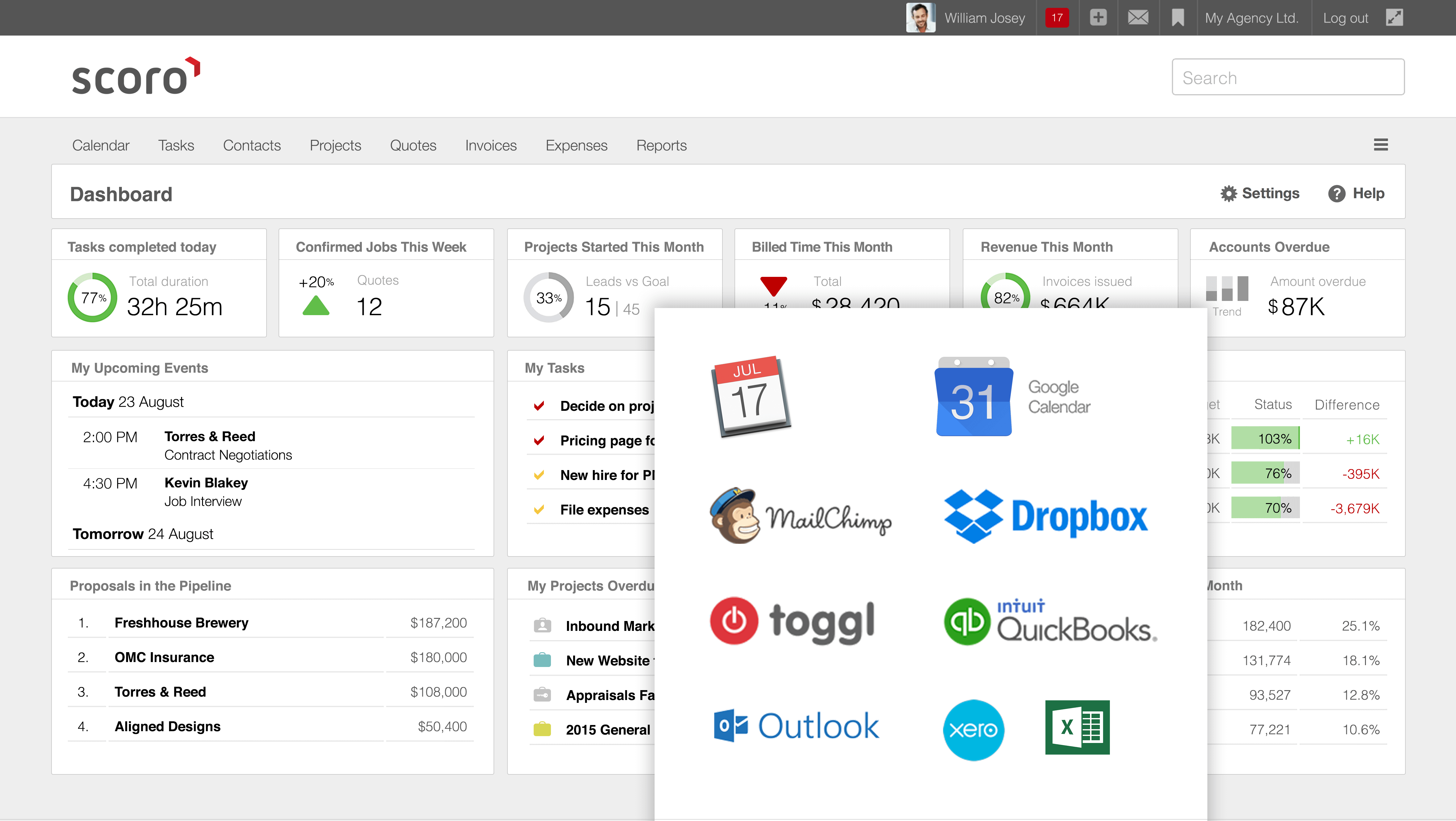
Task: Click the 76% status progress bar
Action: coord(1266,473)
